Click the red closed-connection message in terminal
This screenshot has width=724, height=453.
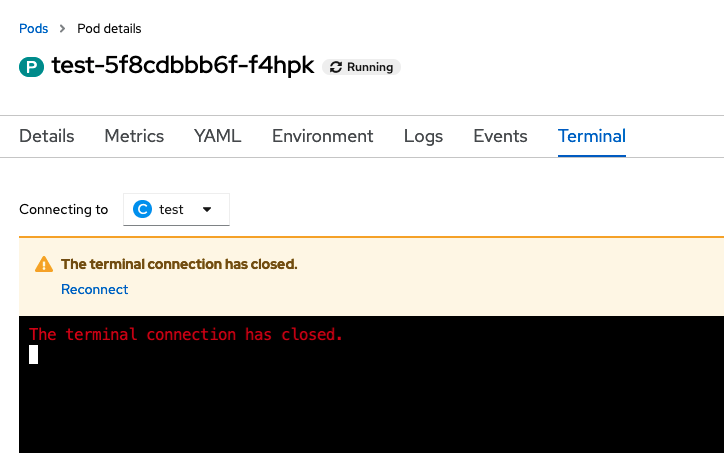(186, 335)
